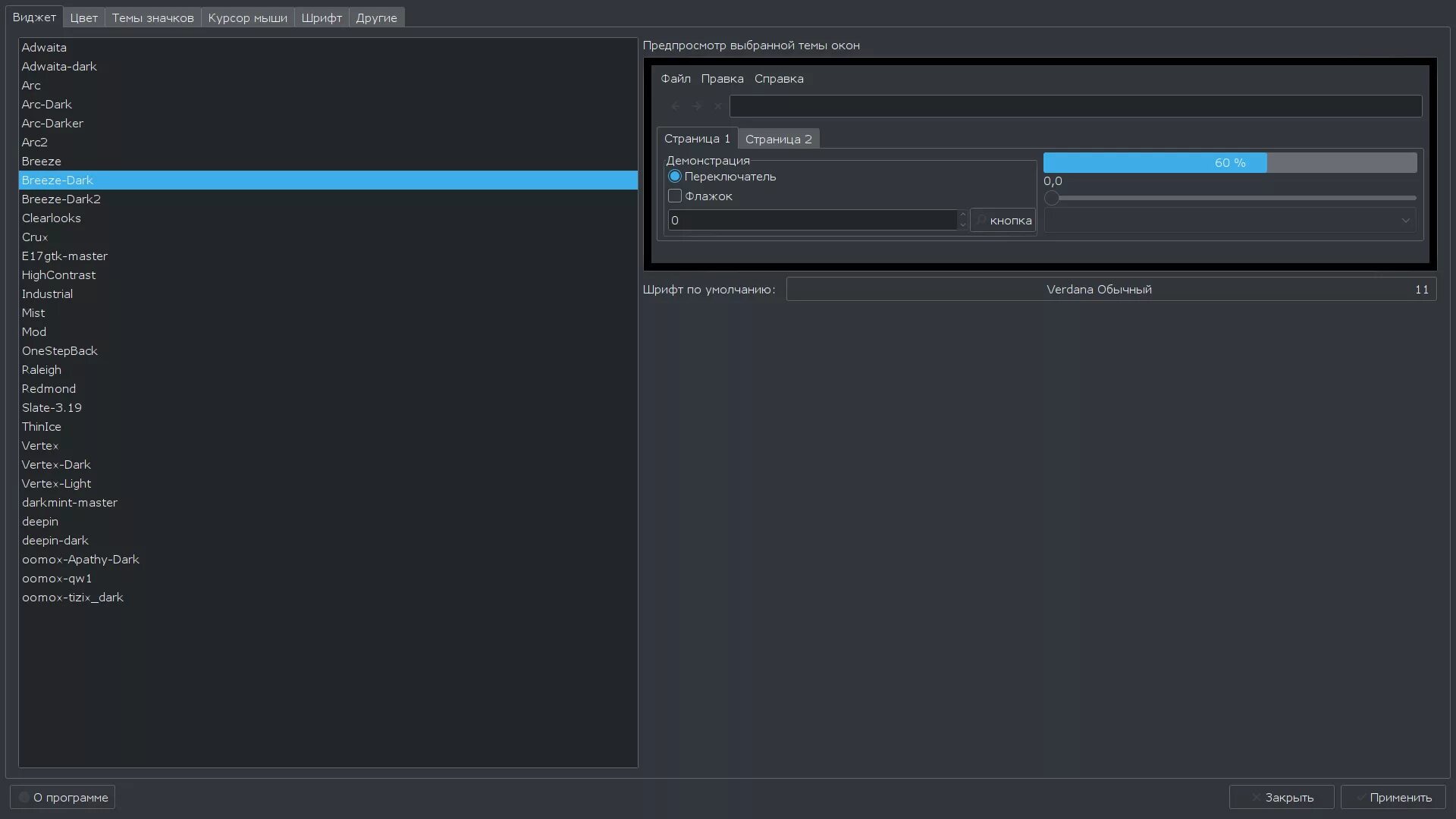
Task: Click the increment arrow on the spinbox
Action: click(962, 215)
